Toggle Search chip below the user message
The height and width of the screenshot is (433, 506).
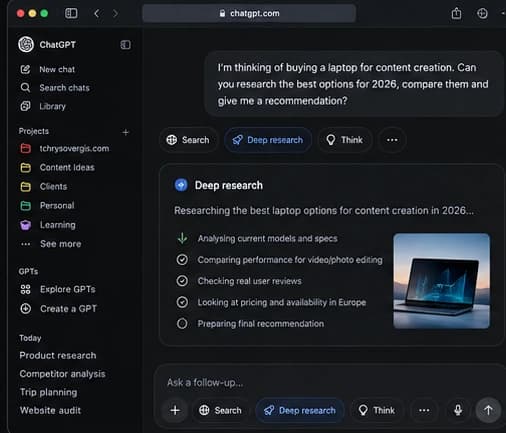[188, 140]
